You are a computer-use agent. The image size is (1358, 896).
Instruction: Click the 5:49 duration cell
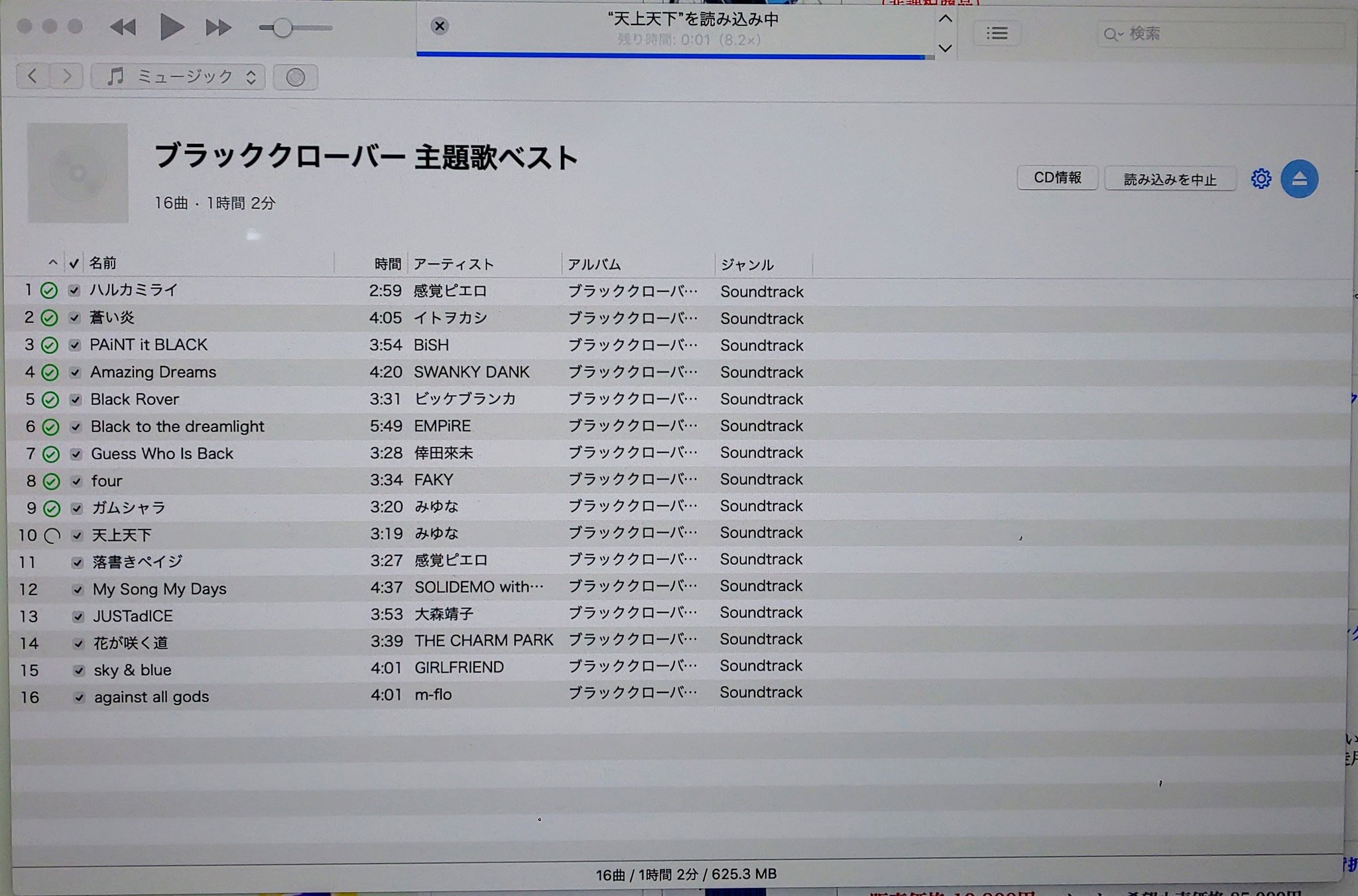click(x=386, y=425)
